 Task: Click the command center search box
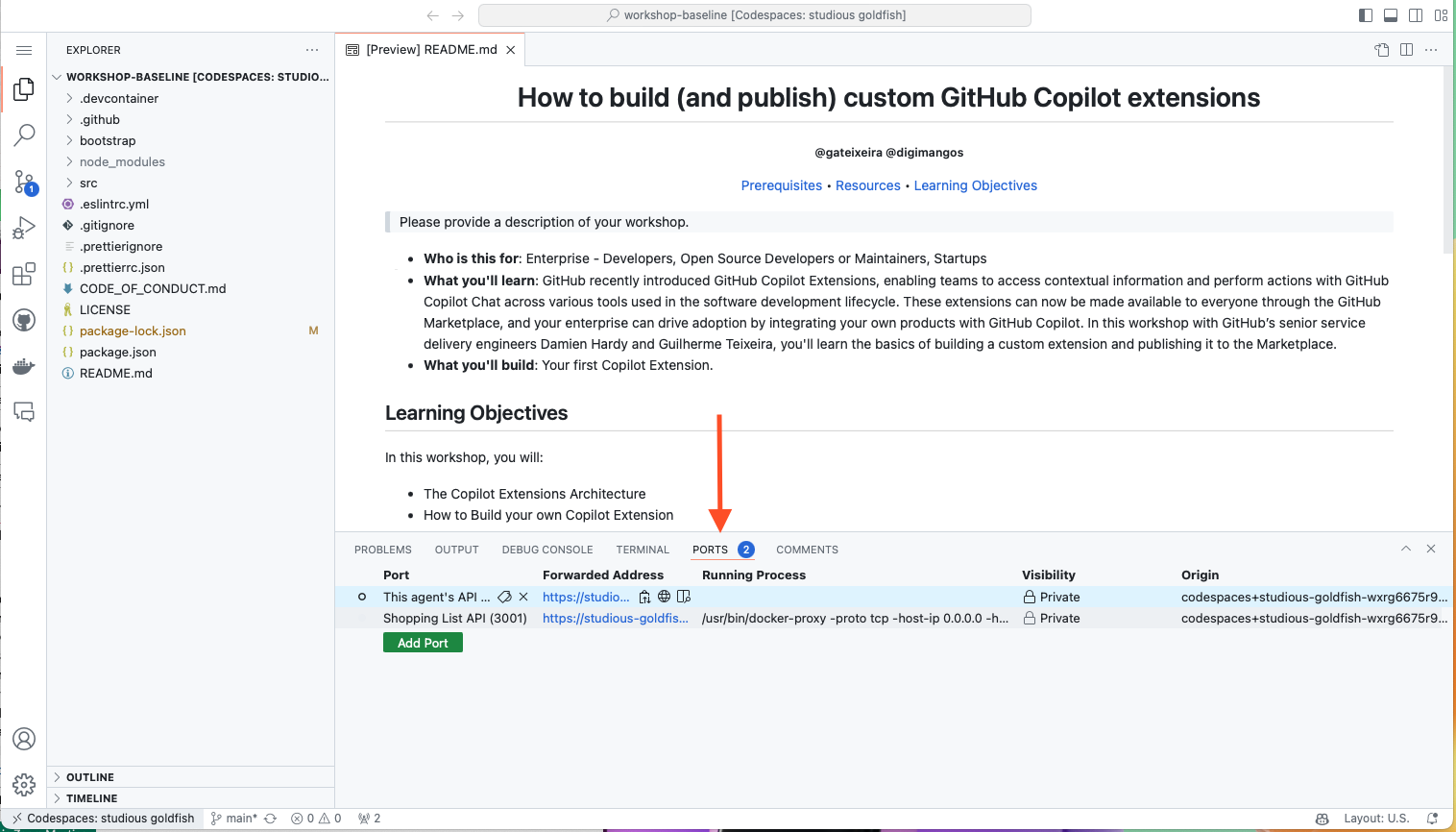coord(754,15)
